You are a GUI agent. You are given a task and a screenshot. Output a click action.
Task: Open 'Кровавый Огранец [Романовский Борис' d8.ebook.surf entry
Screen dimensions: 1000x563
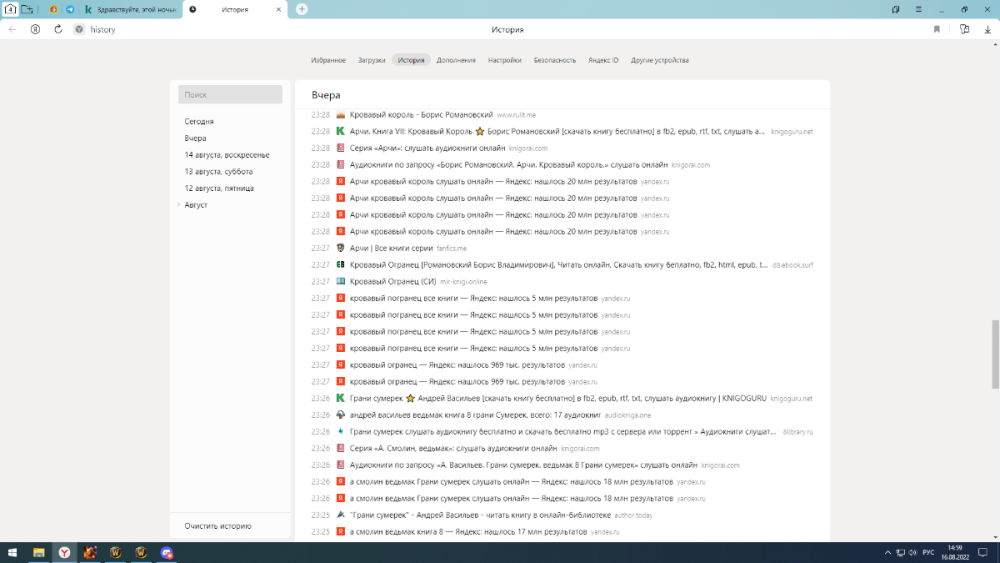pyautogui.click(x=559, y=265)
